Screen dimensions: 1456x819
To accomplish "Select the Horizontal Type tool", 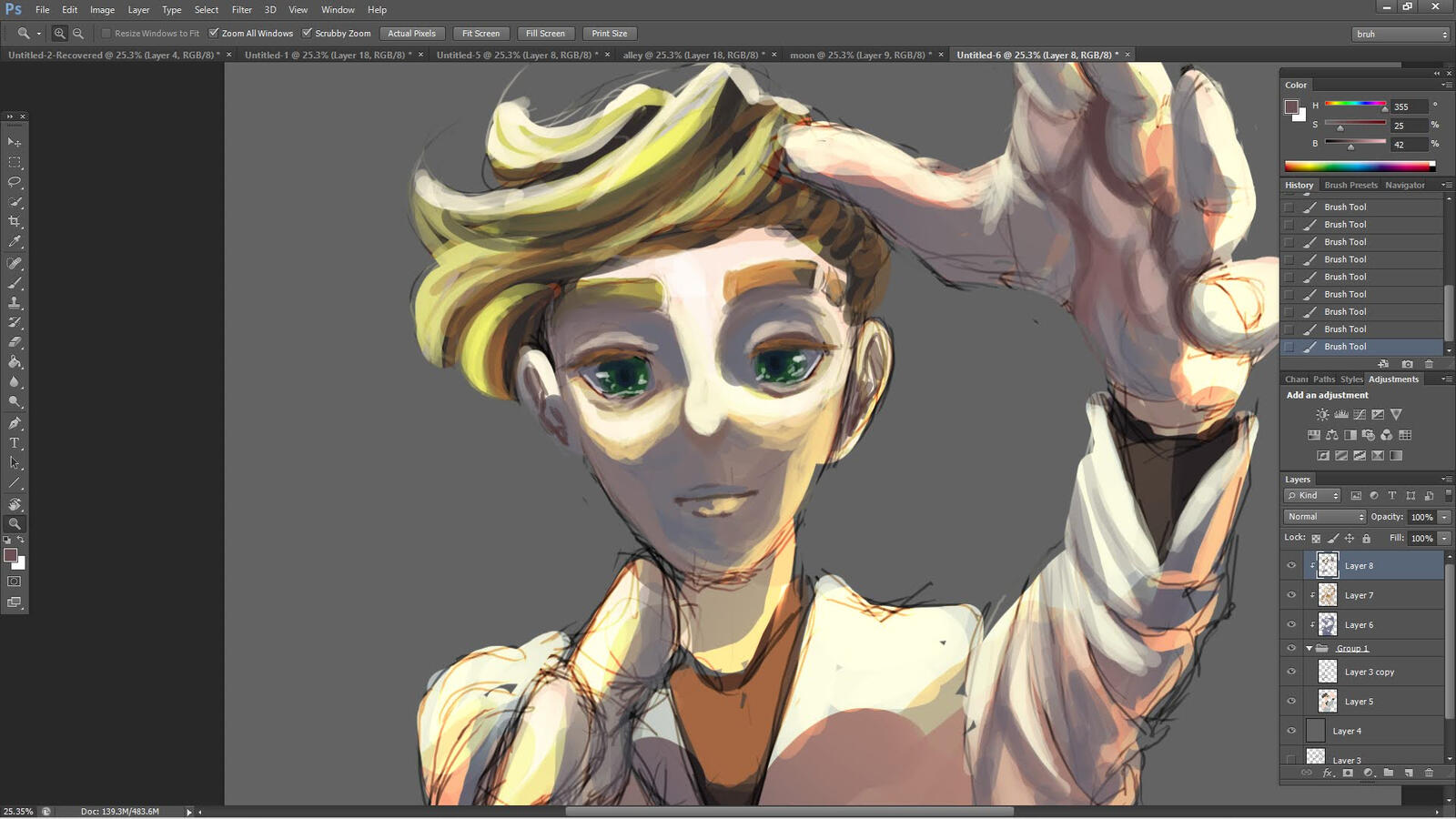I will click(15, 443).
